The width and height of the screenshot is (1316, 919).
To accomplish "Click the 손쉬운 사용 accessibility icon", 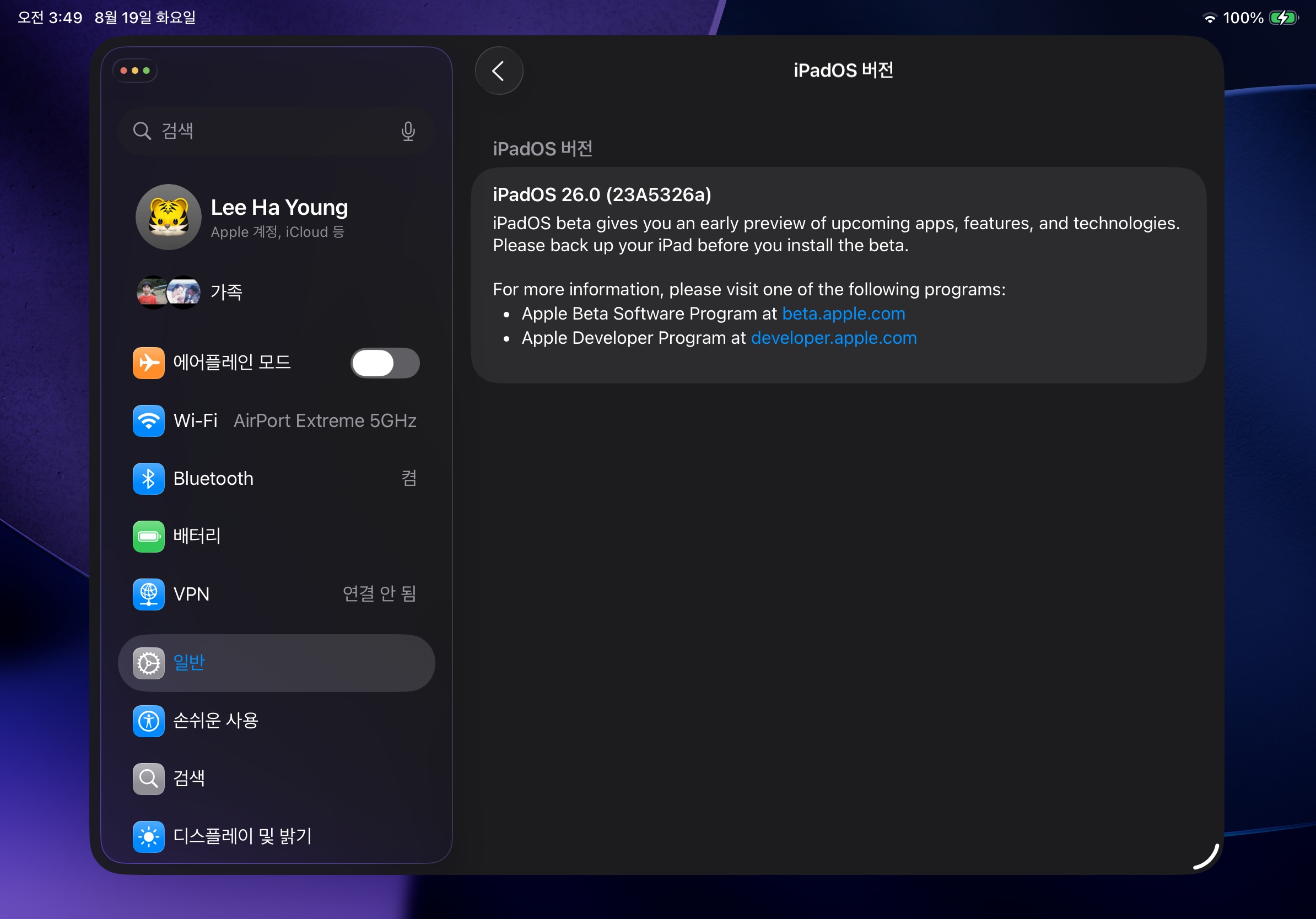I will tap(148, 721).
